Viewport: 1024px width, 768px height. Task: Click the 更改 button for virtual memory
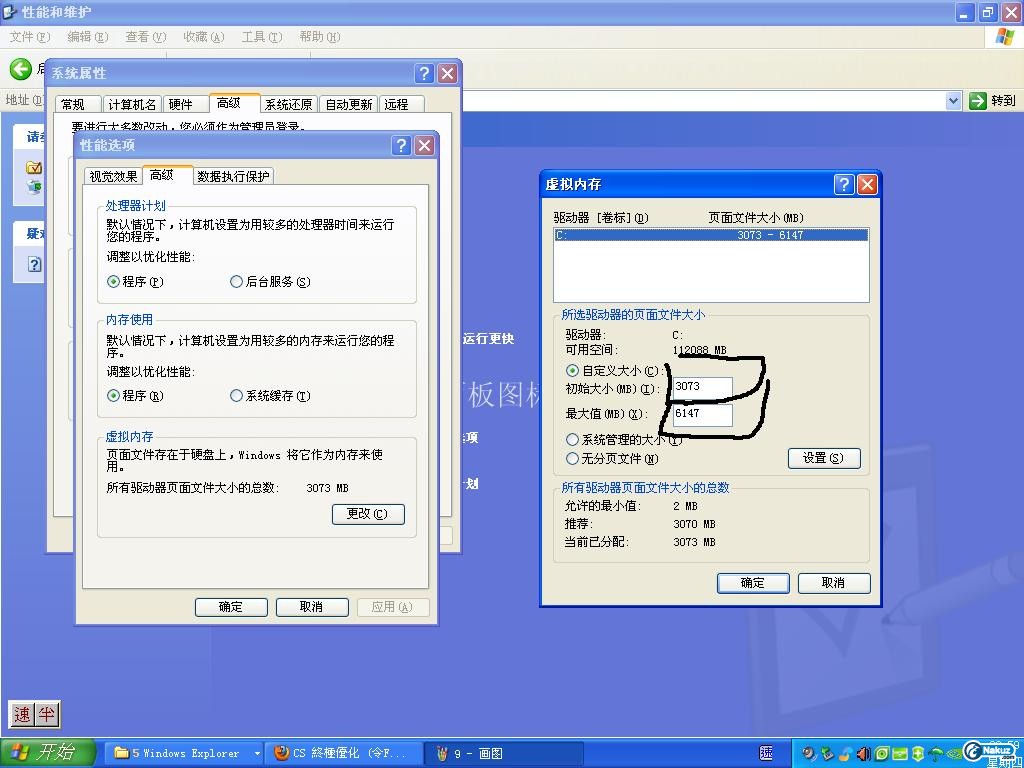tap(368, 514)
